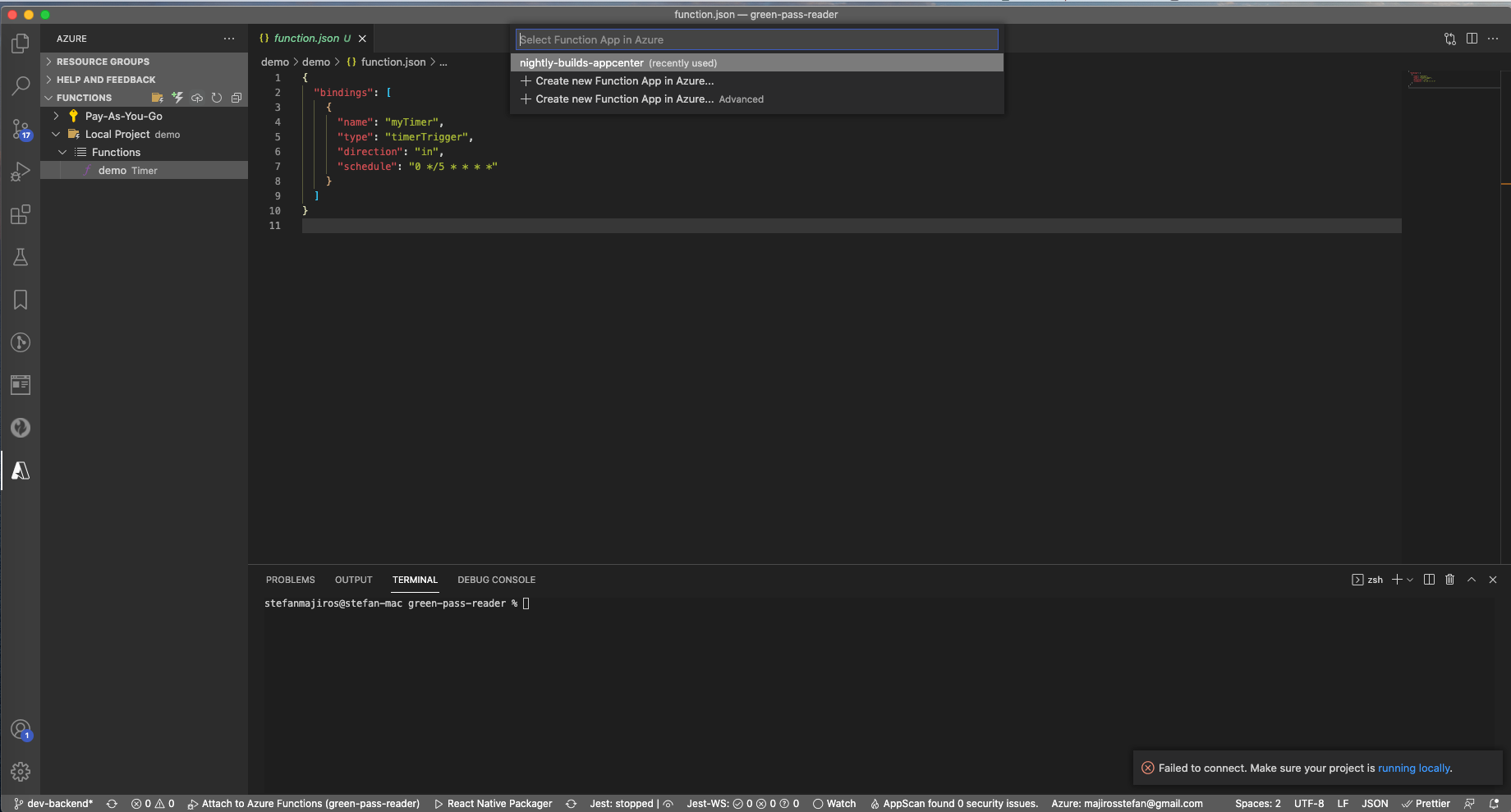The height and width of the screenshot is (812, 1511).
Task: Switch to the Terminal tab
Action: (415, 580)
